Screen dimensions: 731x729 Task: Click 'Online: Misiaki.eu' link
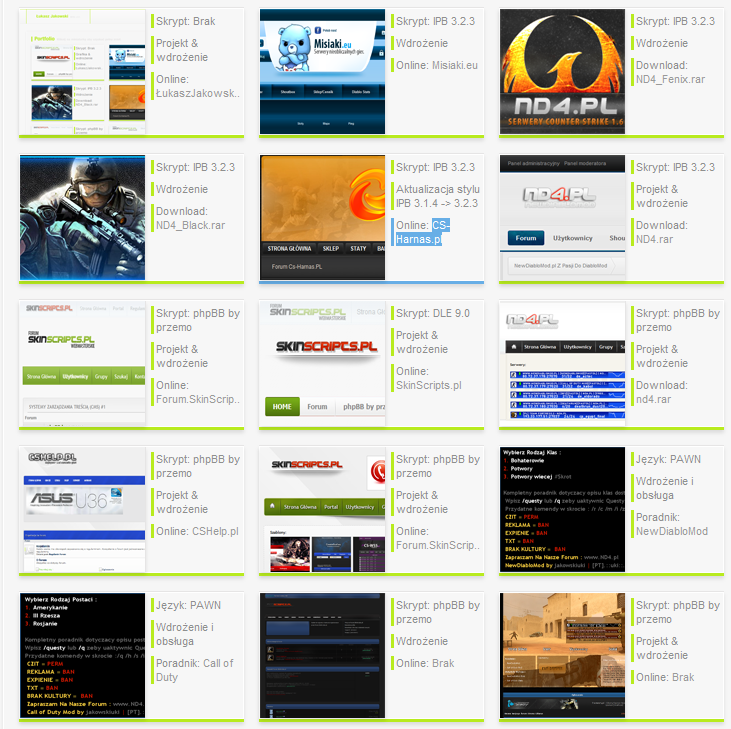coord(437,65)
